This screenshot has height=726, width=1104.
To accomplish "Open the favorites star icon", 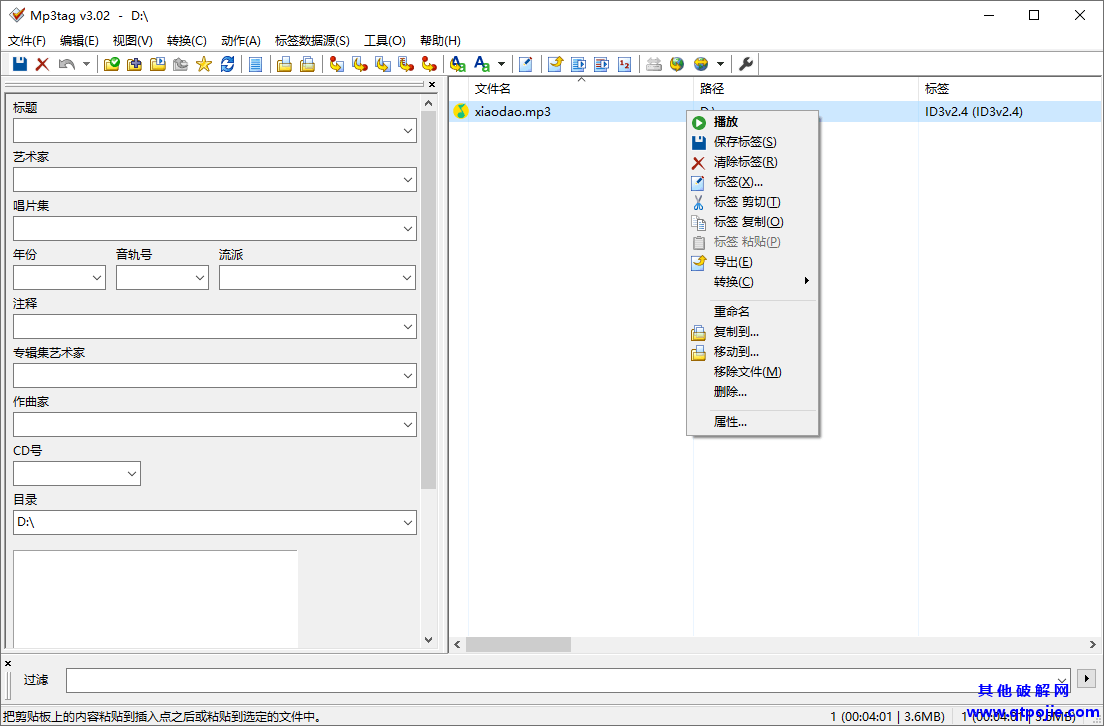I will click(203, 64).
